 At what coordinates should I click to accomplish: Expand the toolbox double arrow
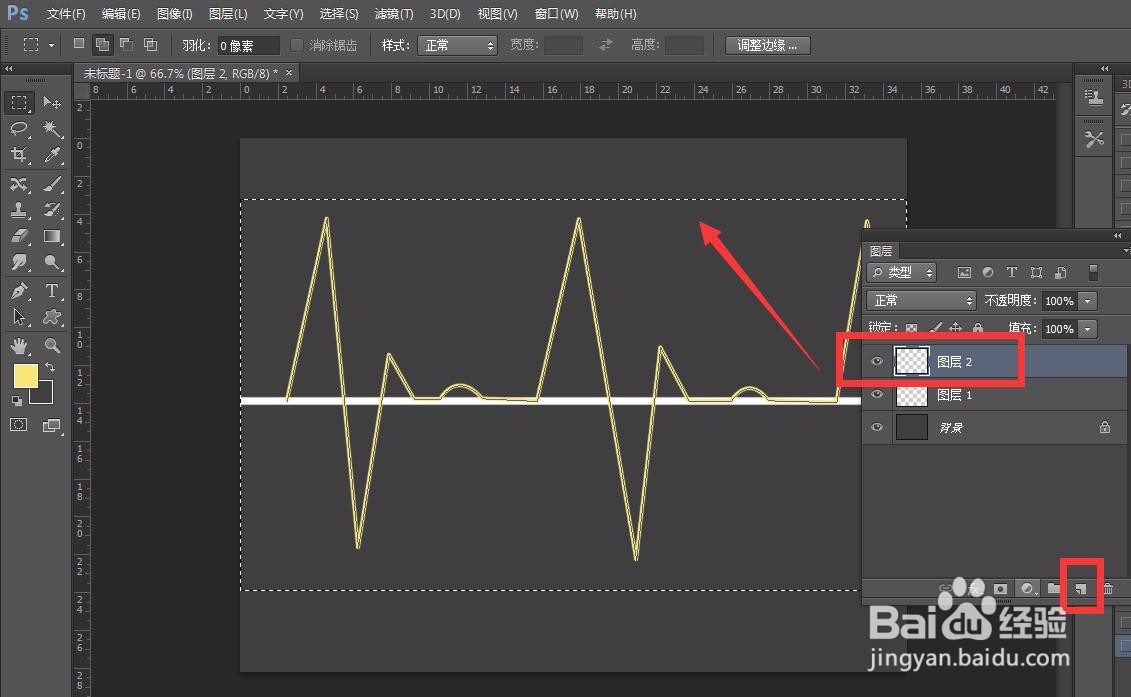coord(9,69)
